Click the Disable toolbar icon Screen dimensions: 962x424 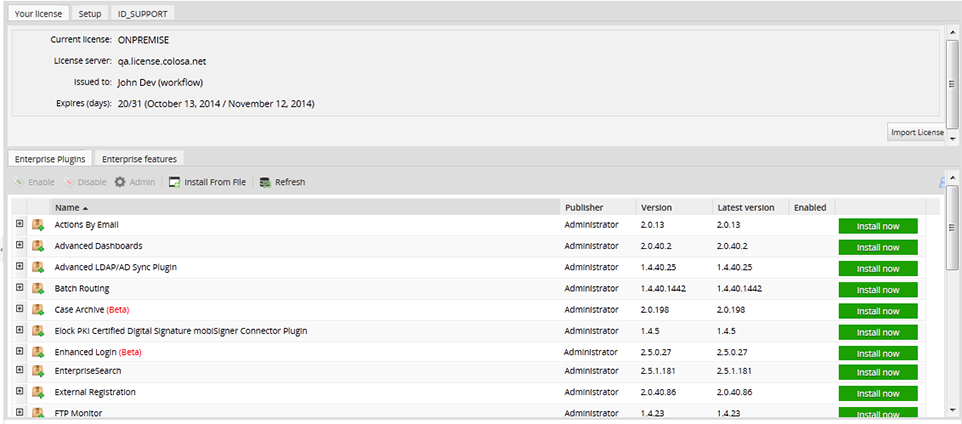[x=69, y=183]
